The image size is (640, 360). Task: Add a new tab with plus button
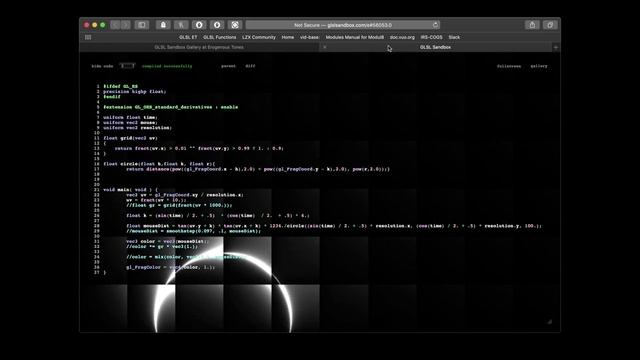point(556,47)
